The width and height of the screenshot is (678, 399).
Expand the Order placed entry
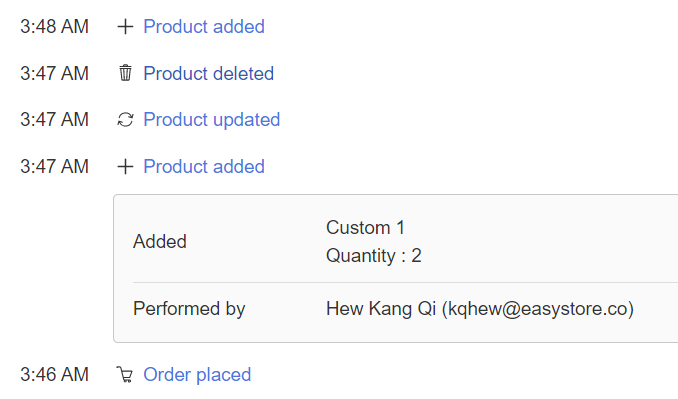(x=197, y=375)
